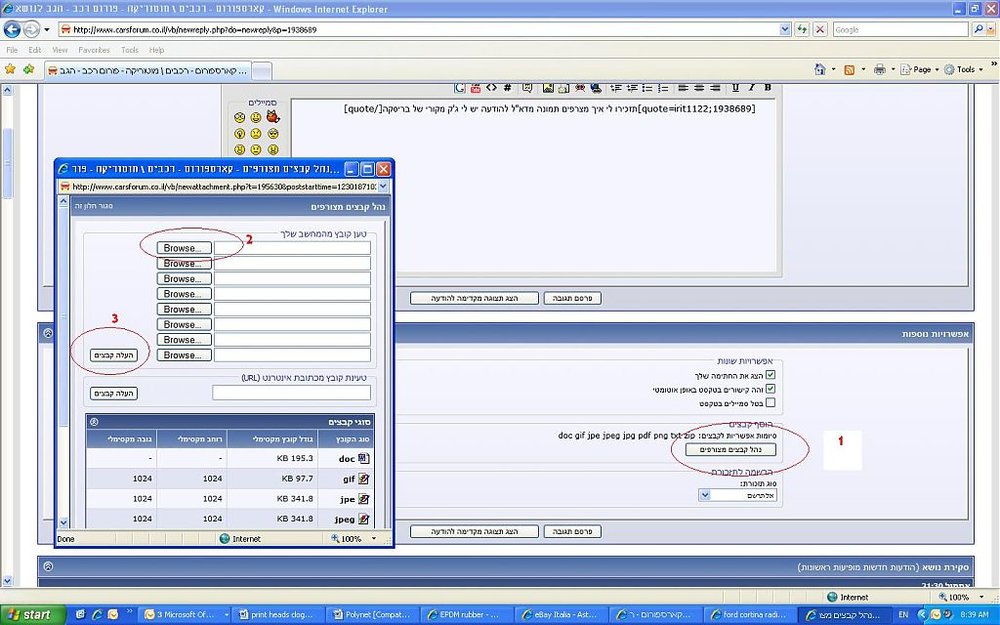The height and width of the screenshot is (625, 1000).
Task: Click 'העלה קבצים' beside the Browse buttons
Action: (x=114, y=355)
